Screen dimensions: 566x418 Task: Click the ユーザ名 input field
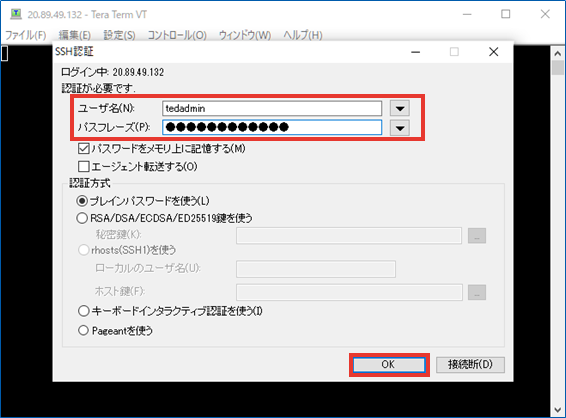272,108
